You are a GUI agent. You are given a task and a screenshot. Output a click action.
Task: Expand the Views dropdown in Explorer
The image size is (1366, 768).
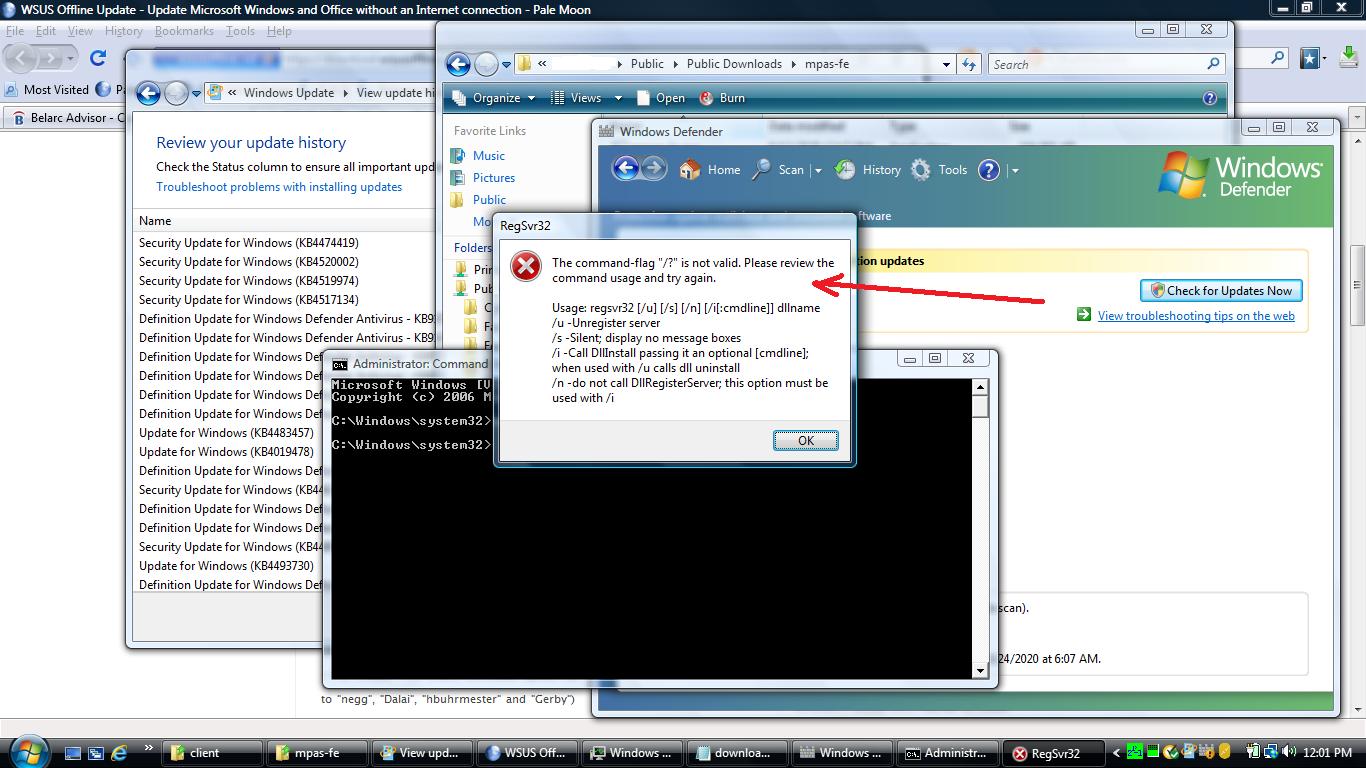[x=618, y=98]
